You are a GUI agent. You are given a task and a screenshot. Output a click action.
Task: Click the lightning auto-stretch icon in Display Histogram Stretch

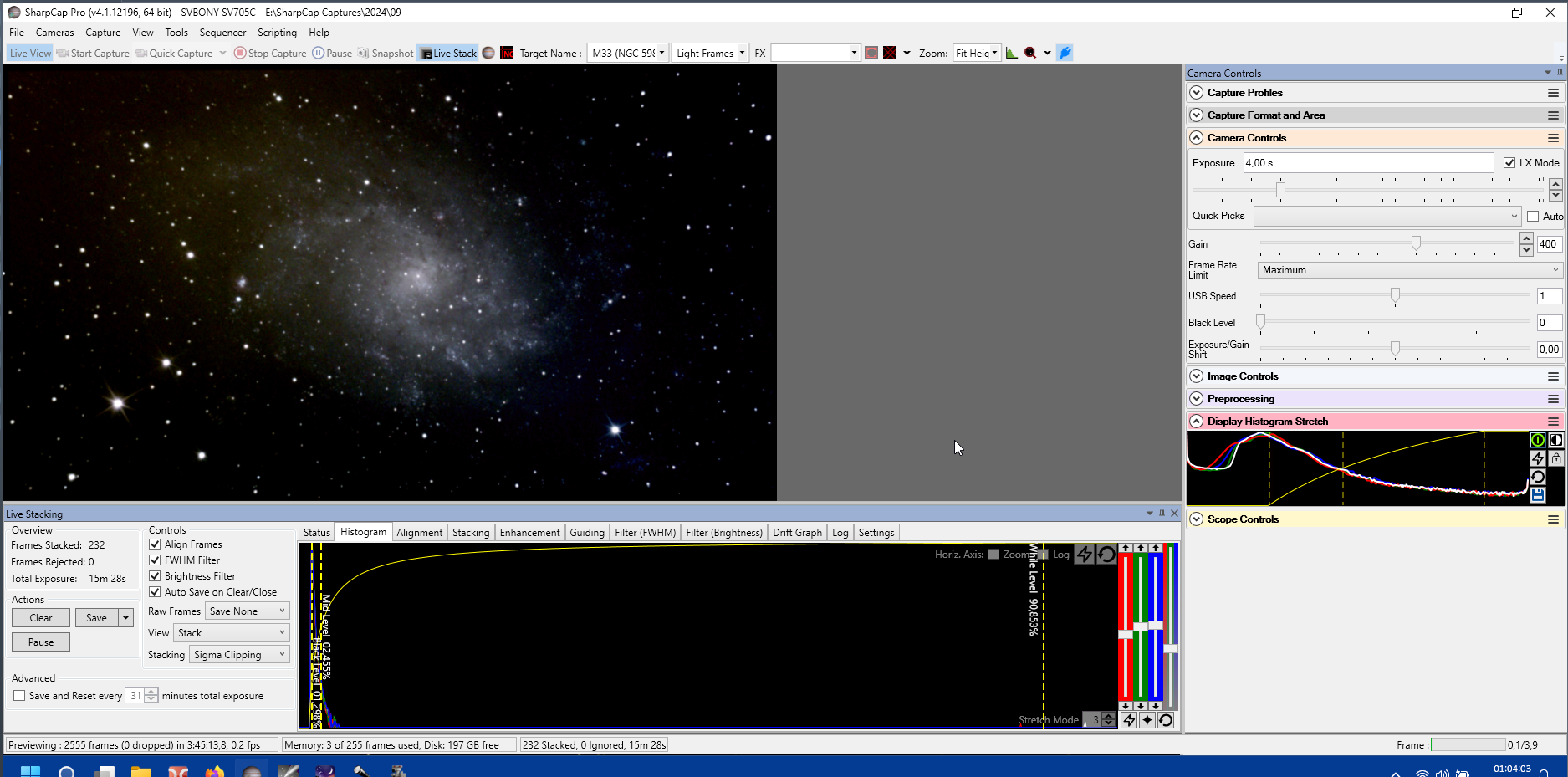coord(1537,458)
